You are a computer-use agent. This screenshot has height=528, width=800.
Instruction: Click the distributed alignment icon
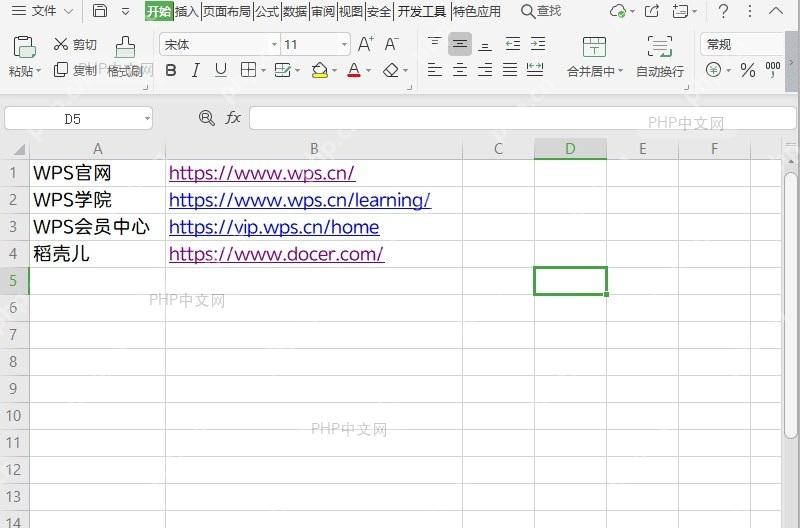[x=535, y=70]
